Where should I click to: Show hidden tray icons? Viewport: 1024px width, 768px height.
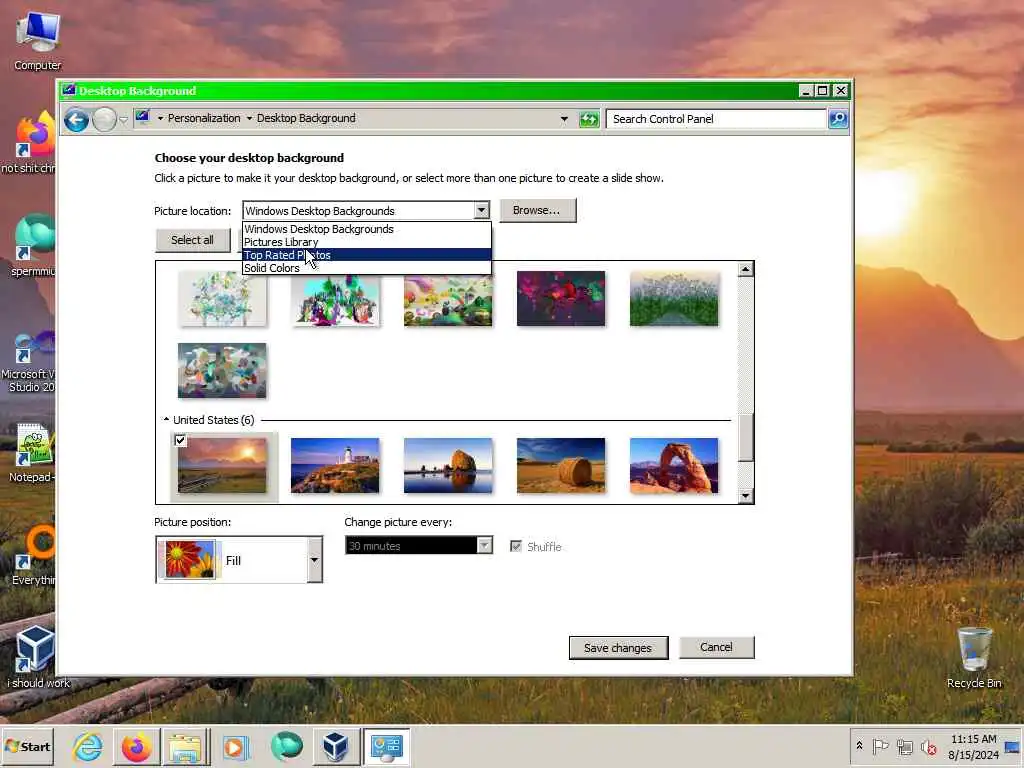click(x=859, y=746)
